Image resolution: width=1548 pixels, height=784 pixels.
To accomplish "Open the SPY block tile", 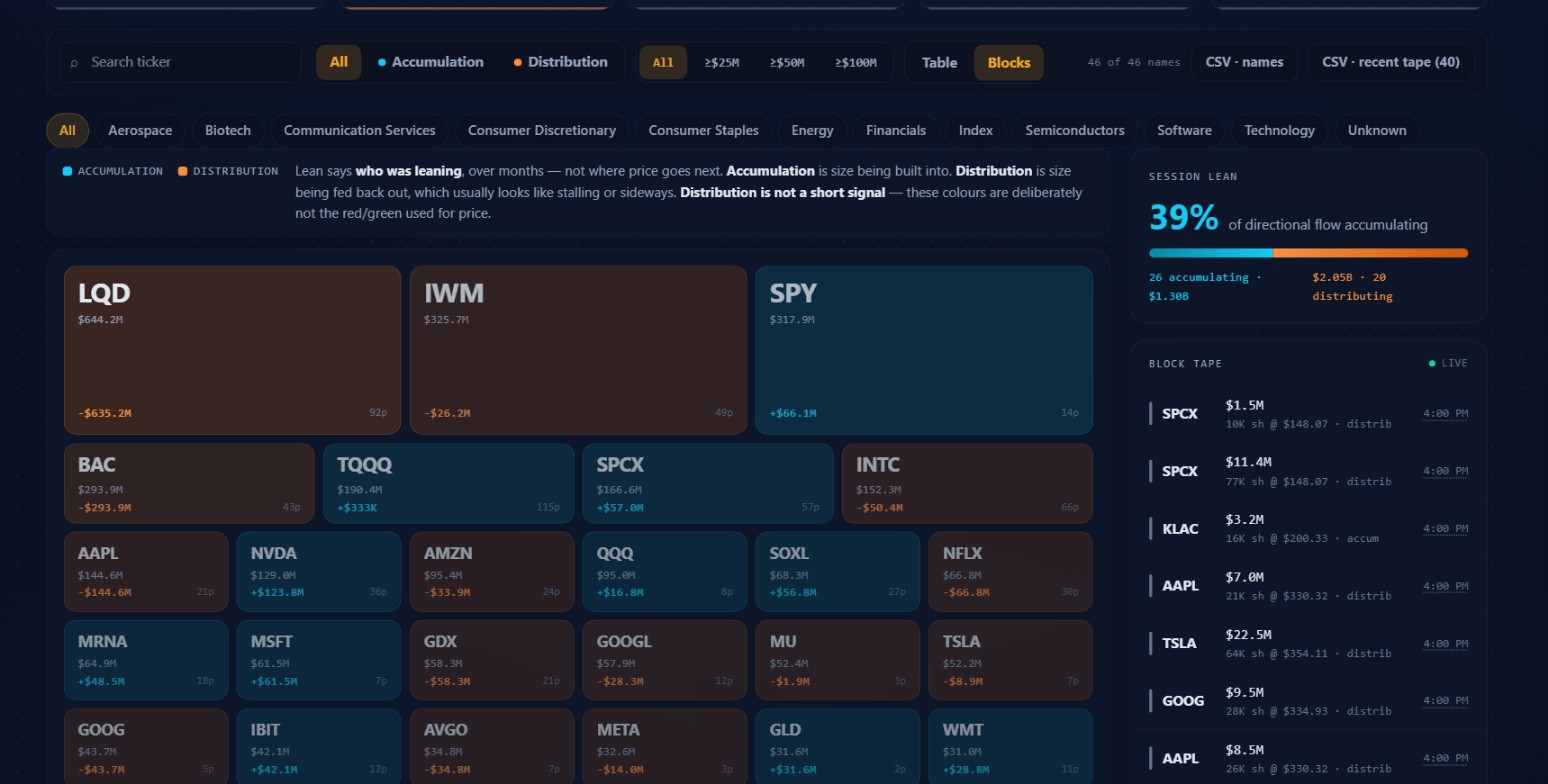I will (924, 350).
